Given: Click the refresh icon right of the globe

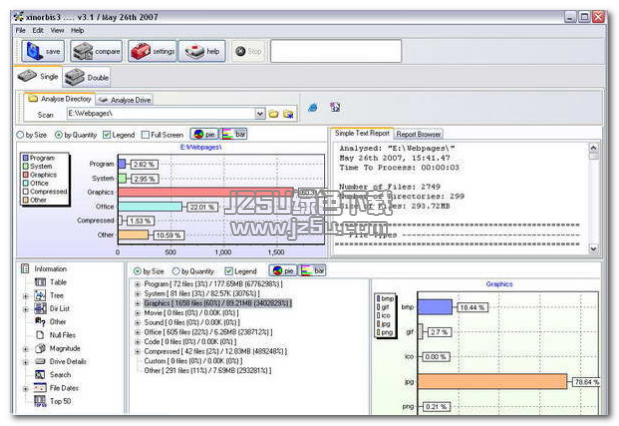Looking at the screenshot, I should pyautogui.click(x=335, y=107).
